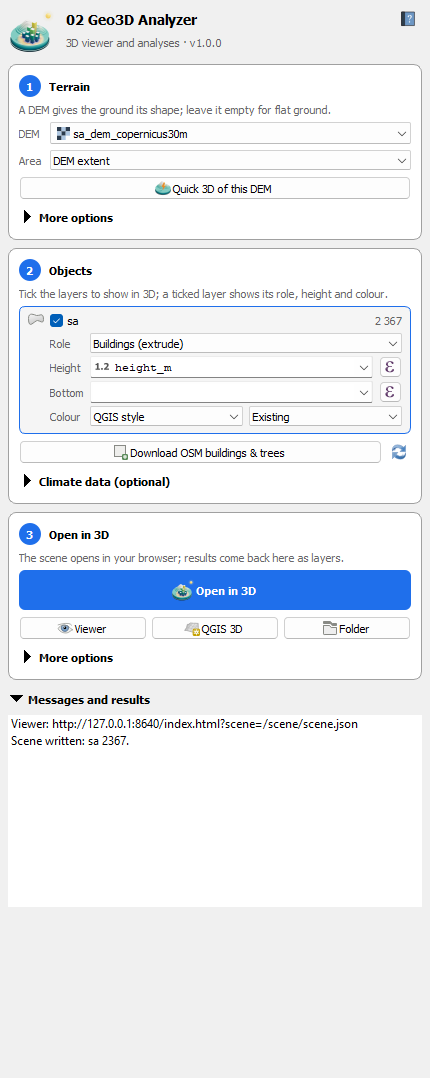Open Height expression editor (epsilon button)

pos(390,367)
